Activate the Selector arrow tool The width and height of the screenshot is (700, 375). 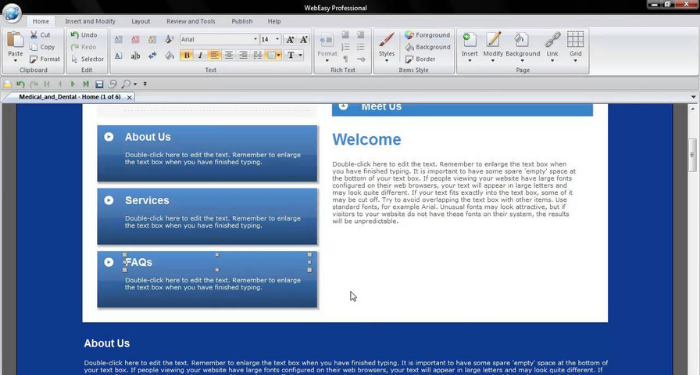(88, 59)
